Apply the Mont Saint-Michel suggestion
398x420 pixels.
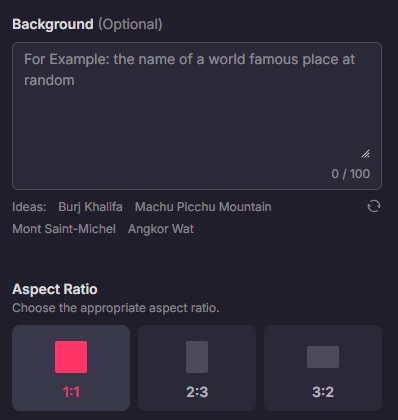coord(64,229)
